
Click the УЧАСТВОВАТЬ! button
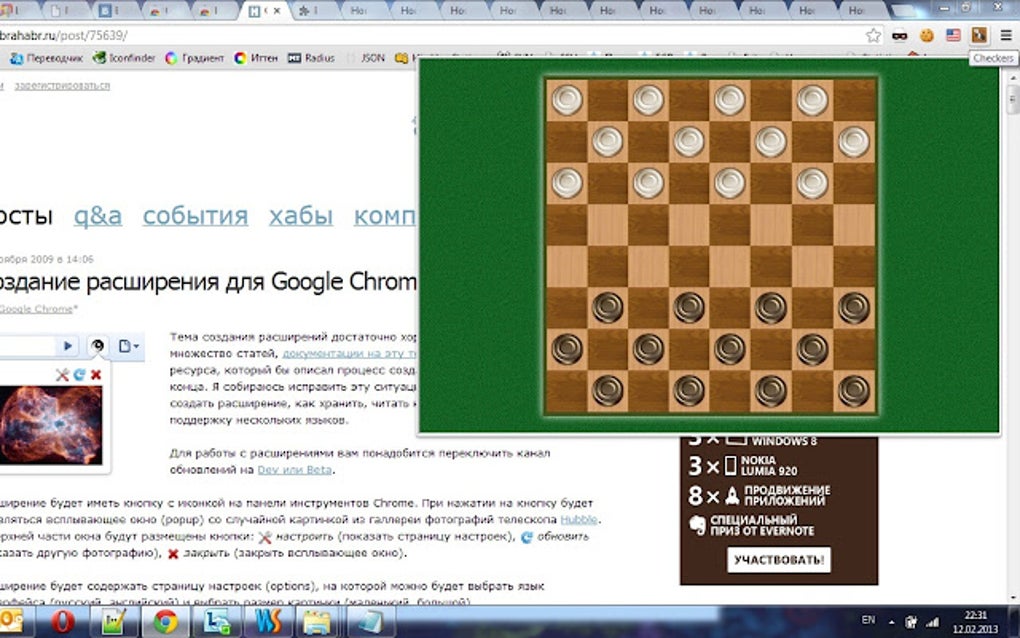pyautogui.click(x=779, y=559)
